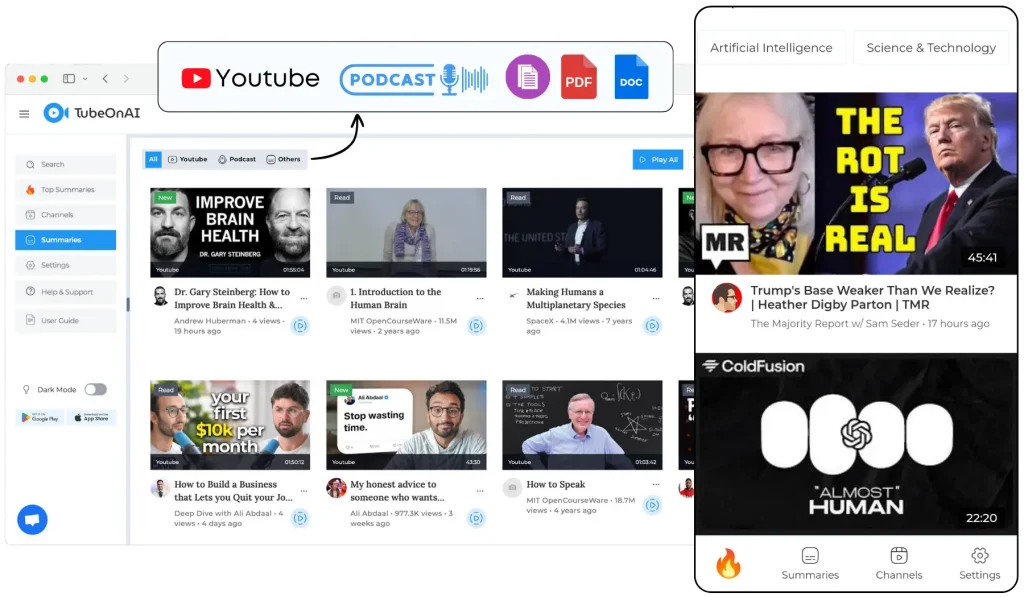Open the User Guide sidebar entry
The width and height of the screenshot is (1024, 597).
pos(65,320)
